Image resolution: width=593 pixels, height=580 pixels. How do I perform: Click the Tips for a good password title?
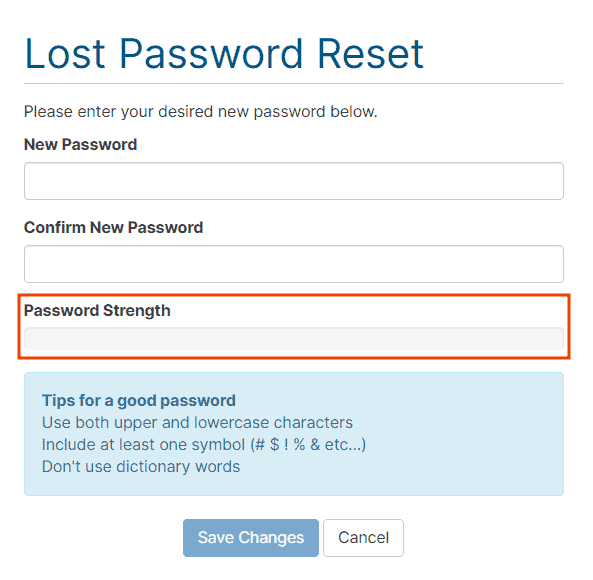(139, 401)
